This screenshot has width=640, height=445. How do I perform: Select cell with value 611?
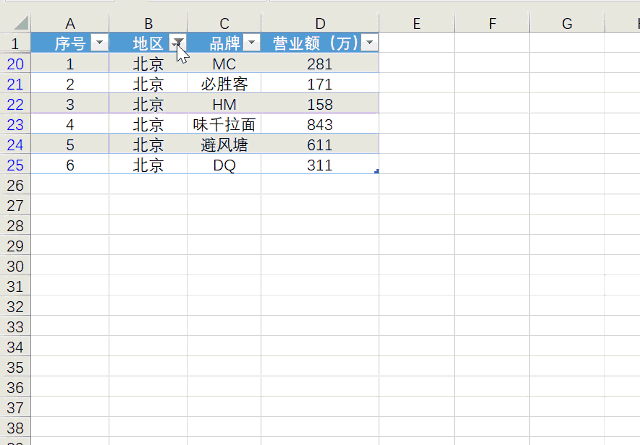(320, 145)
